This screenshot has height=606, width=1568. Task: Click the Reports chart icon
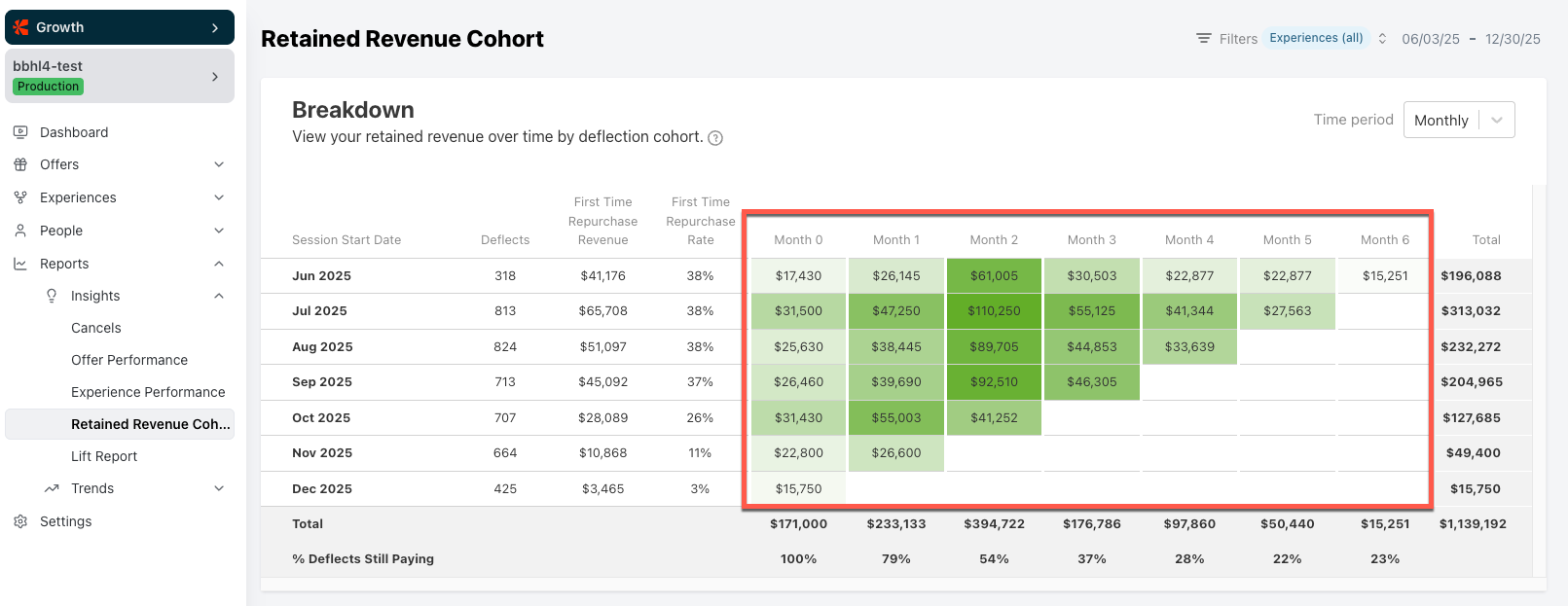tap(20, 264)
